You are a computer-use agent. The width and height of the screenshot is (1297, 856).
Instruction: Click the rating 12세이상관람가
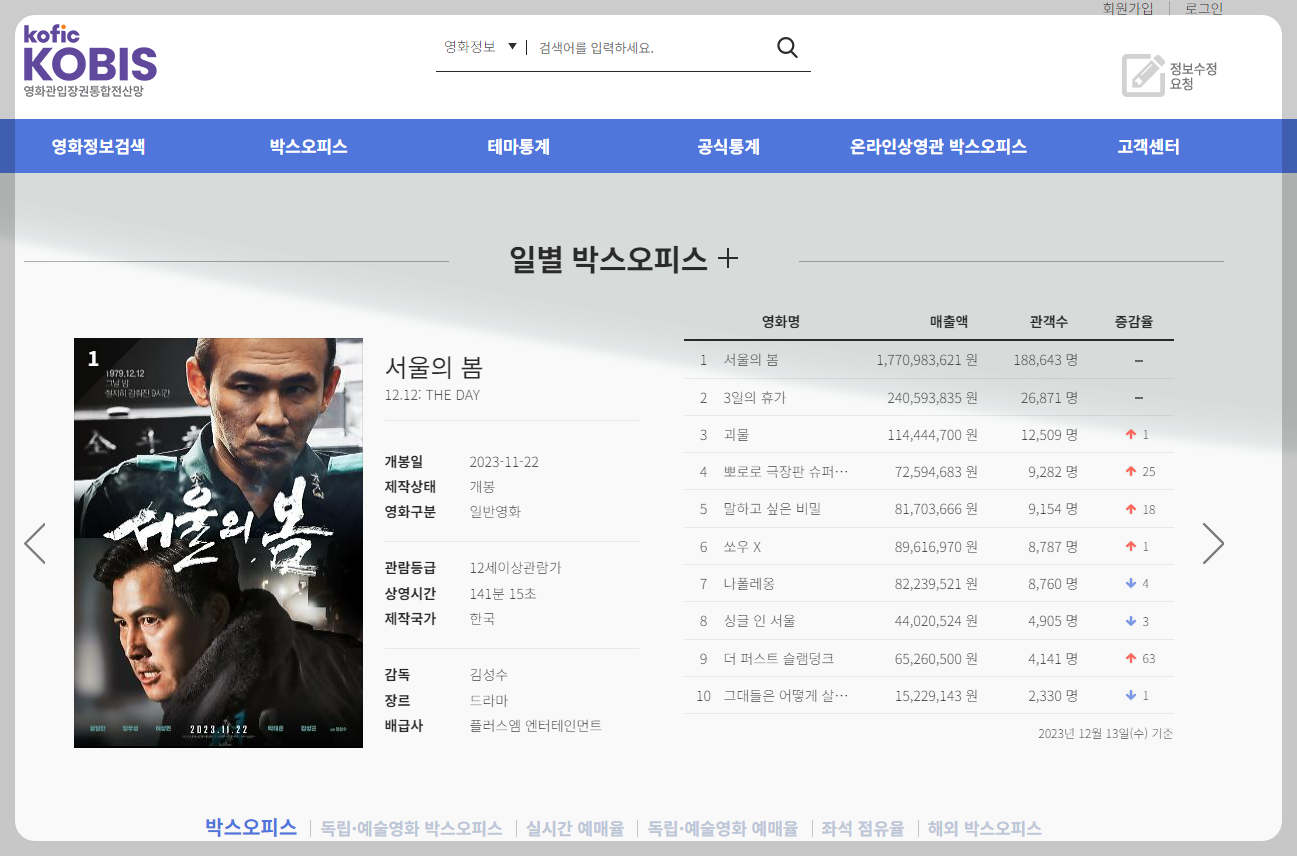pyautogui.click(x=515, y=567)
